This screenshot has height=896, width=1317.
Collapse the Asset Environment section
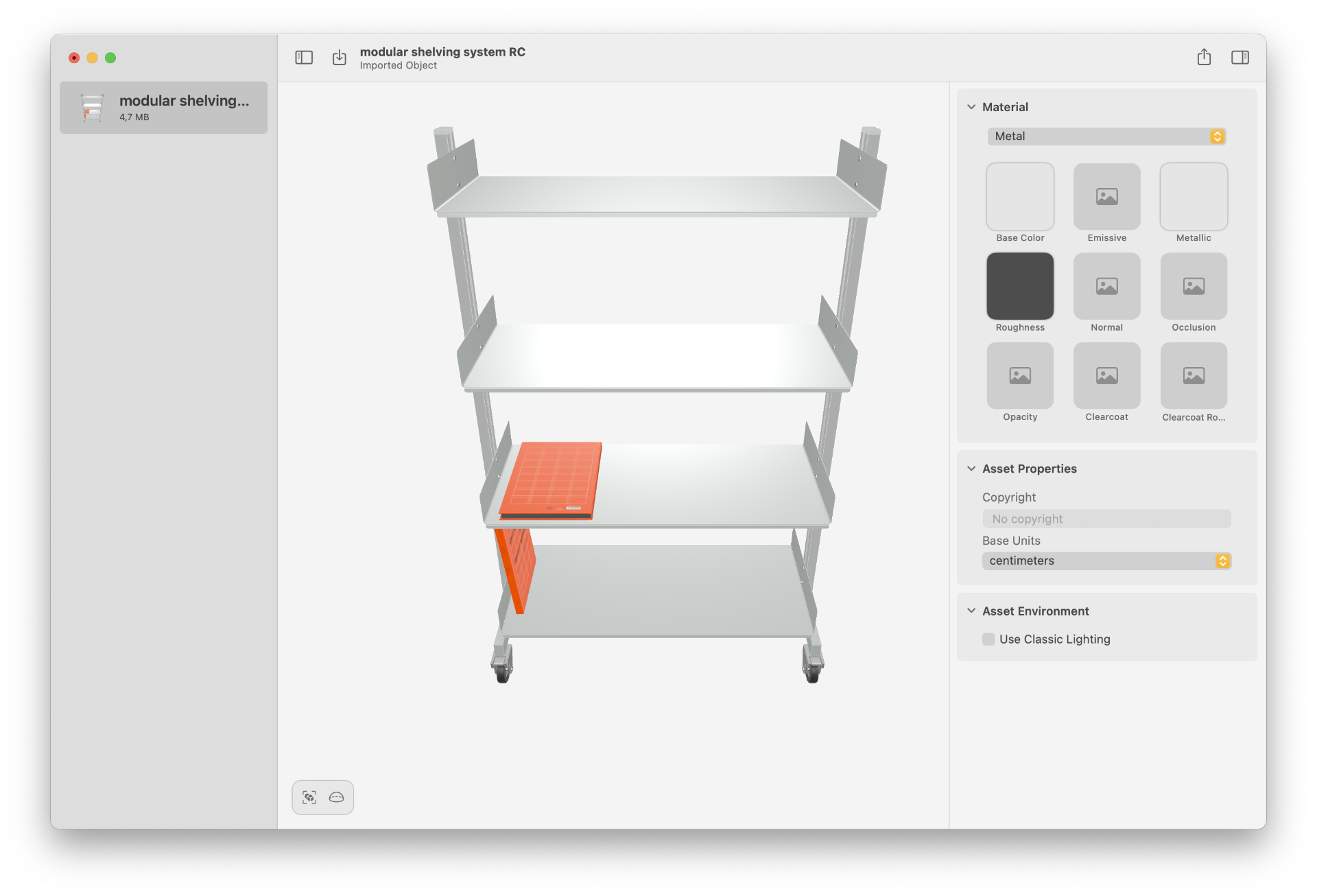971,611
